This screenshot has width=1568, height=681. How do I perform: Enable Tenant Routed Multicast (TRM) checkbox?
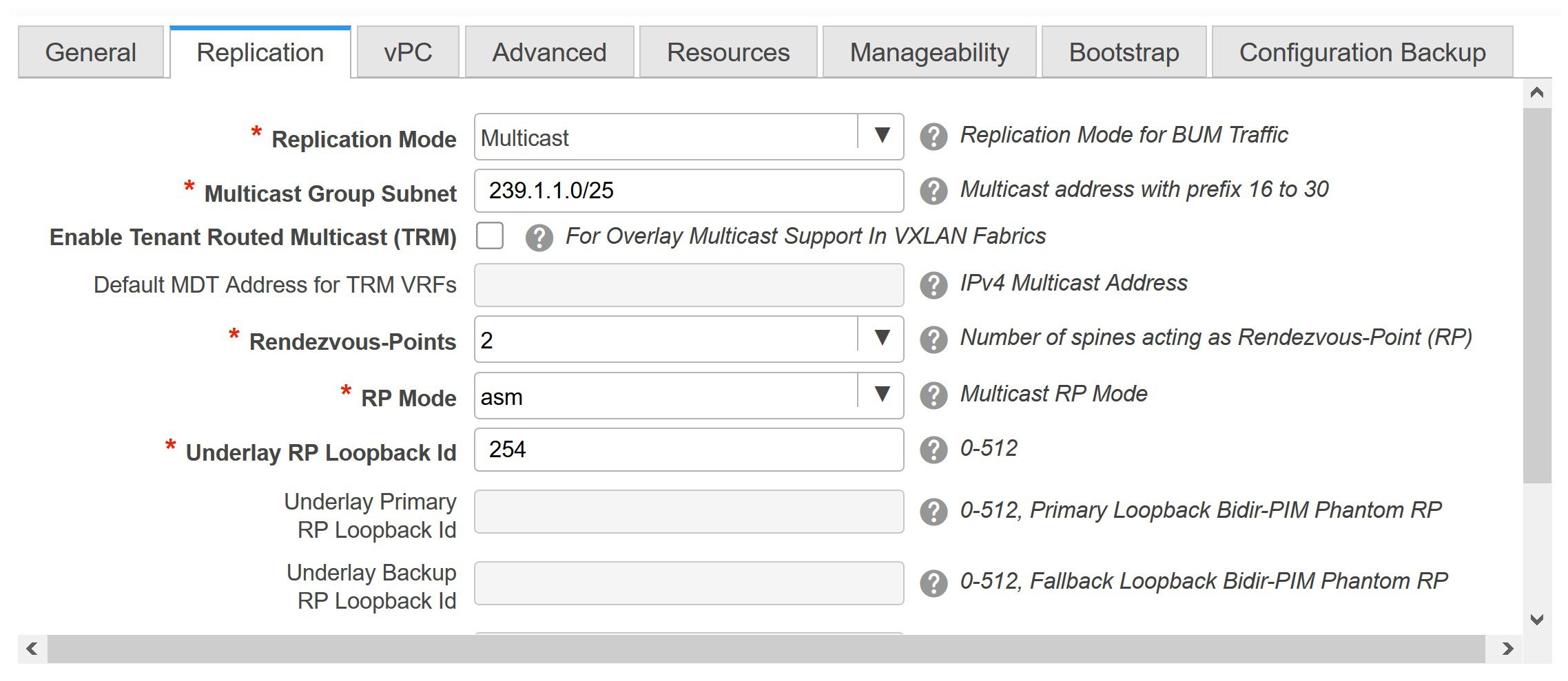[x=490, y=236]
